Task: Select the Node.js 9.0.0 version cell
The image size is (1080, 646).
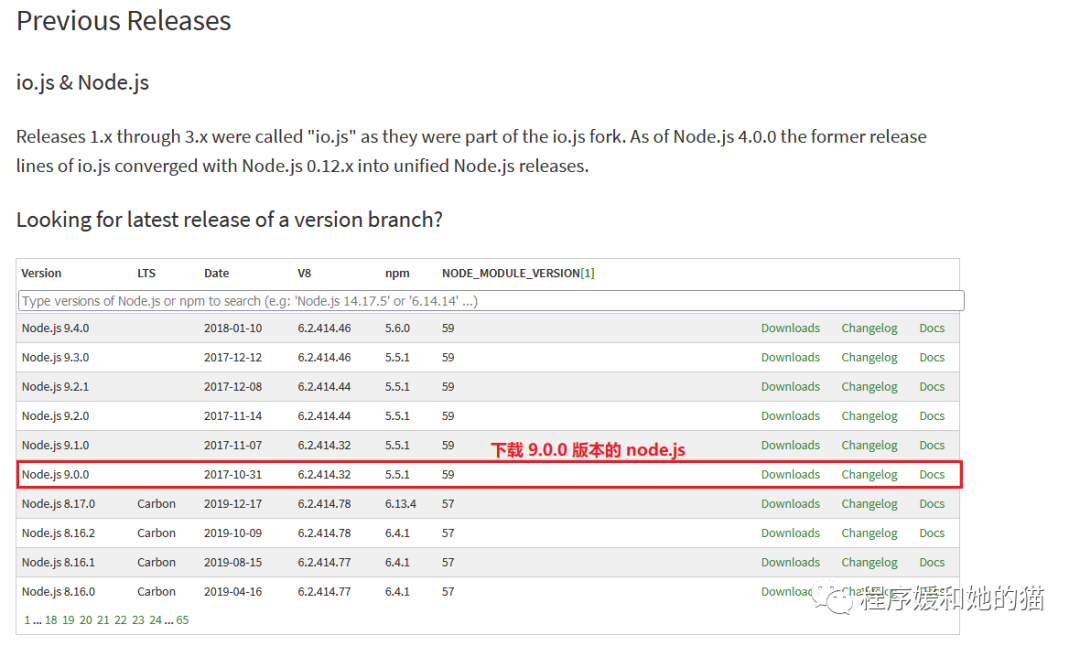Action: pos(55,475)
